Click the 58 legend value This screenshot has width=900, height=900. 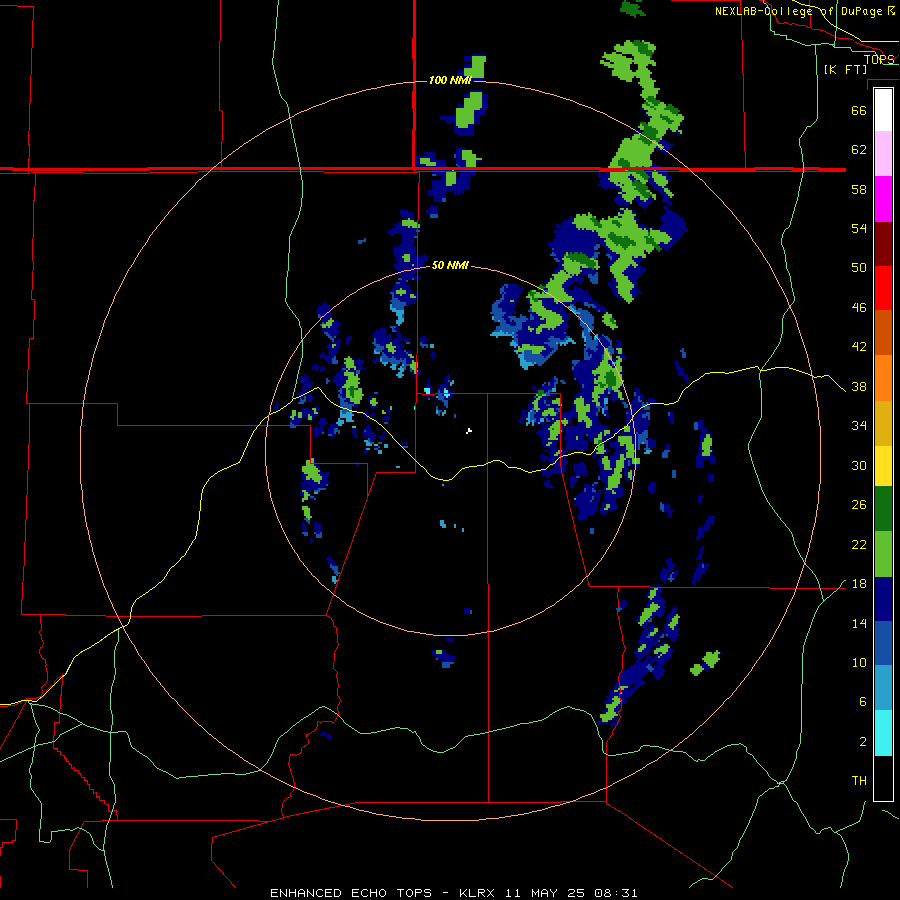(x=859, y=189)
